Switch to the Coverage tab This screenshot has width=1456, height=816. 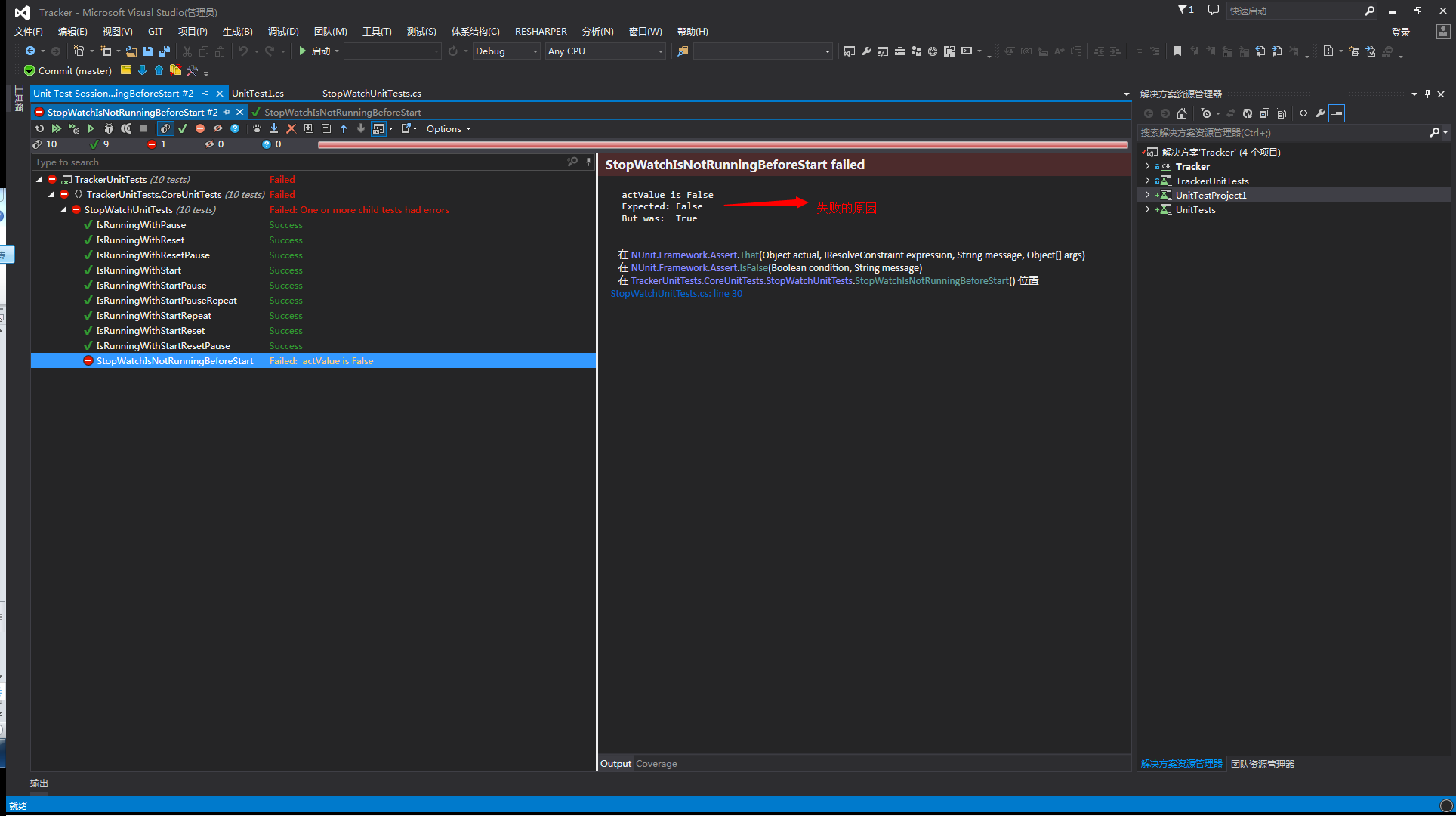coord(656,764)
